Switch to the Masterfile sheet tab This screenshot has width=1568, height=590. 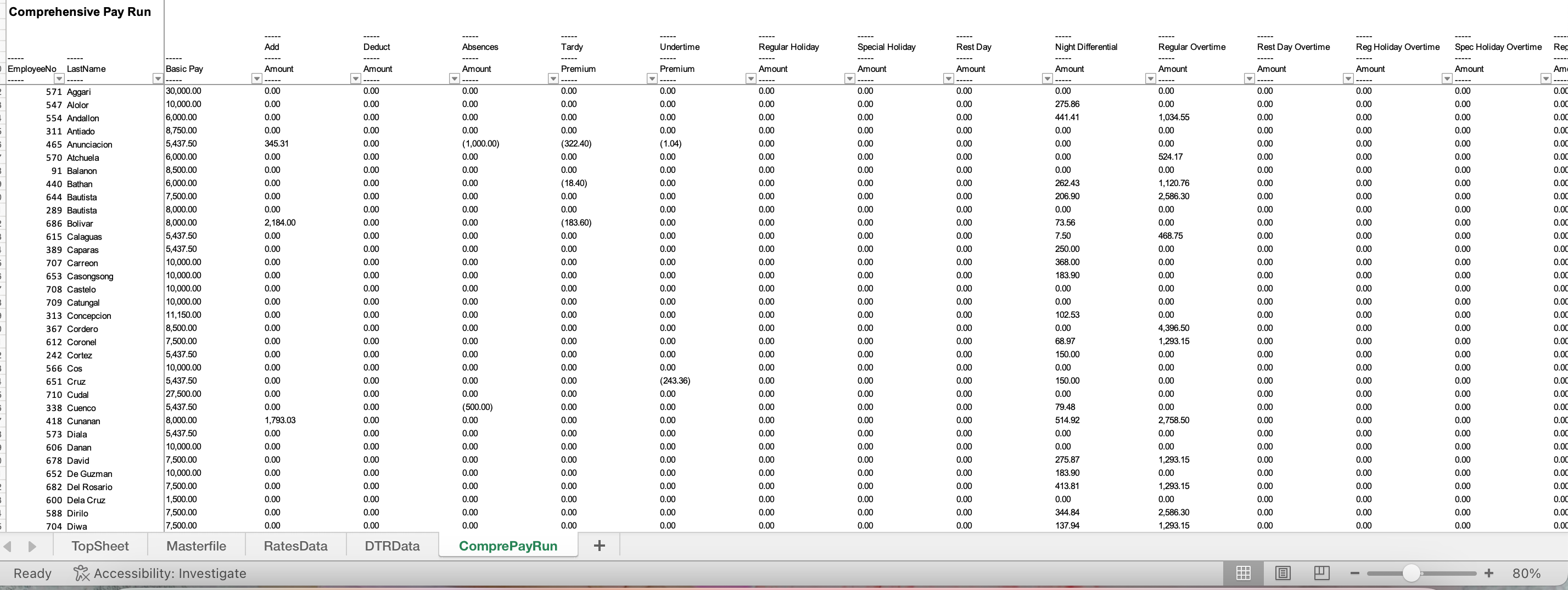click(x=196, y=546)
